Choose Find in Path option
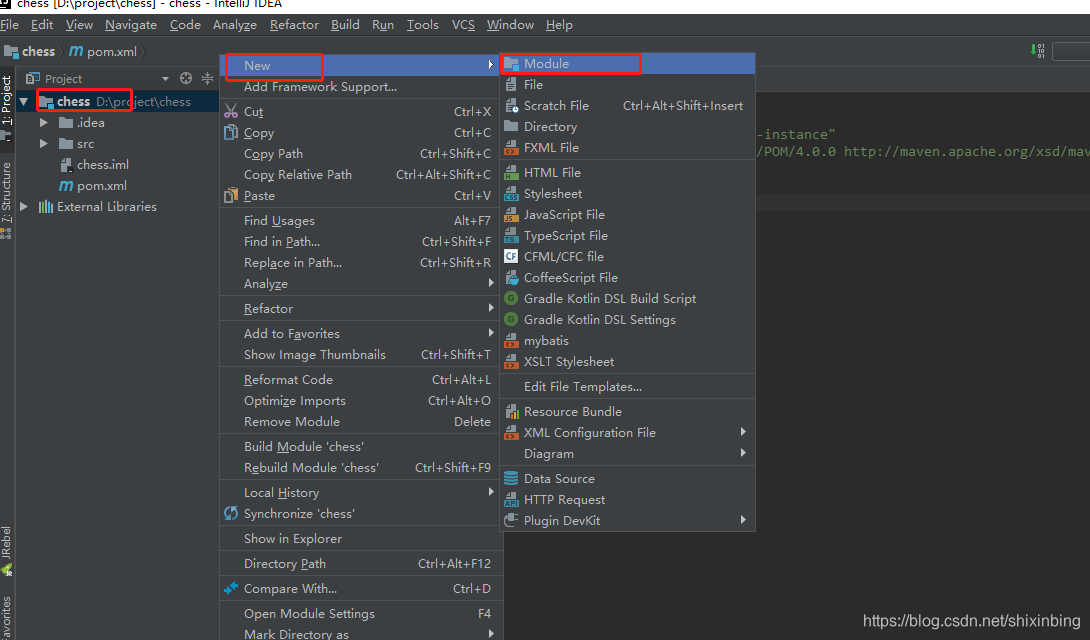The image size is (1090, 640). point(359,242)
